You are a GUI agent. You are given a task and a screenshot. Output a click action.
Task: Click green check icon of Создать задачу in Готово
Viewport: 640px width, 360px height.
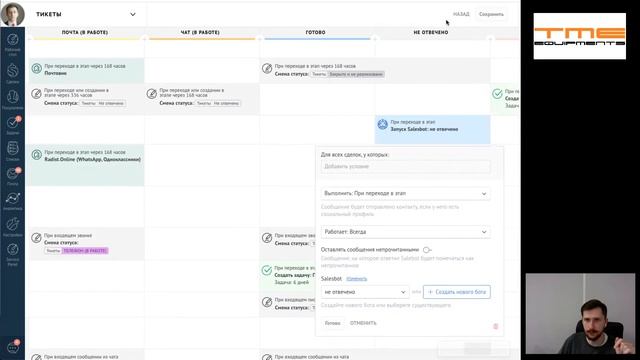tap(267, 270)
